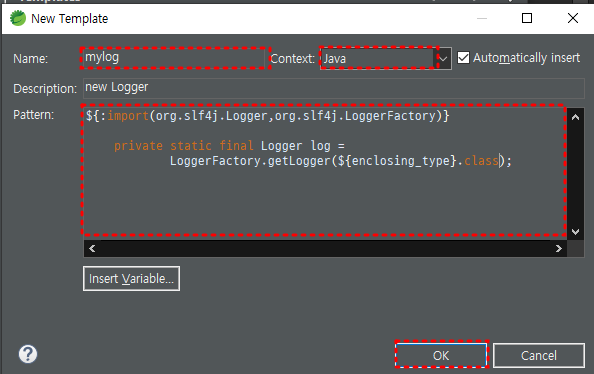594x374 pixels.
Task: Open the help question mark icon
Action: point(28,354)
